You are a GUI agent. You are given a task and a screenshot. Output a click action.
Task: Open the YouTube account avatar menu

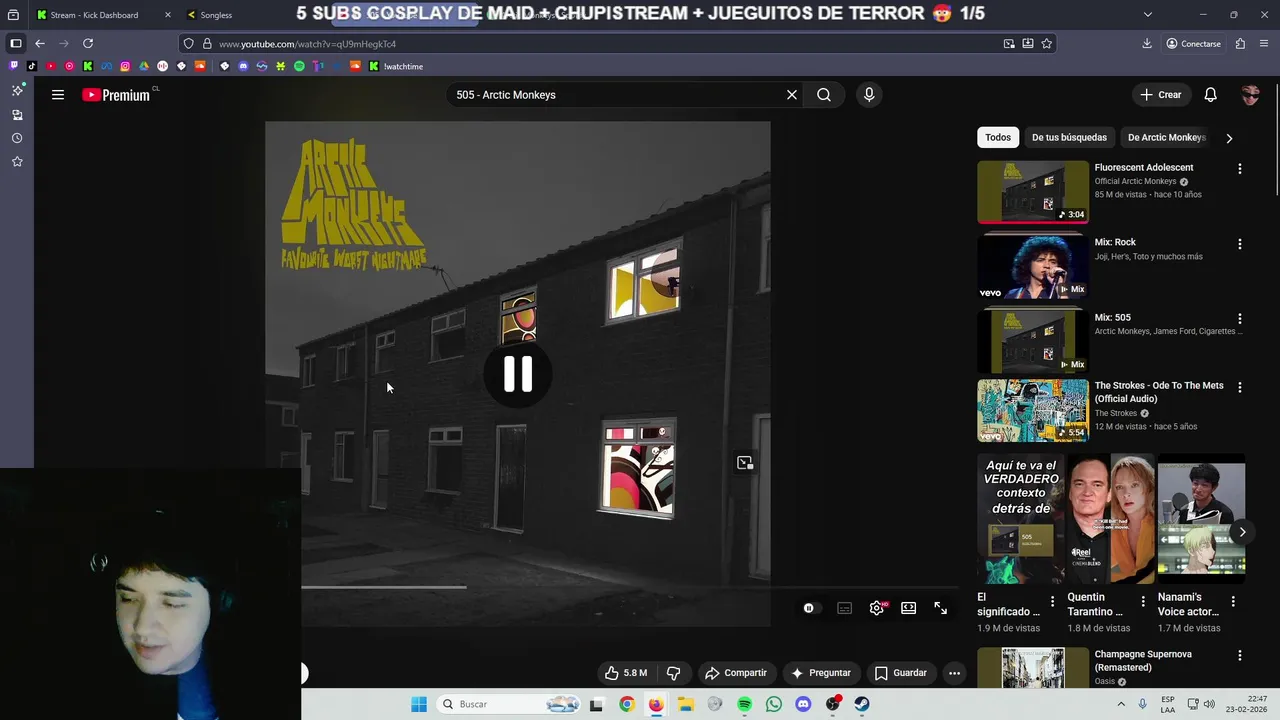(1250, 95)
